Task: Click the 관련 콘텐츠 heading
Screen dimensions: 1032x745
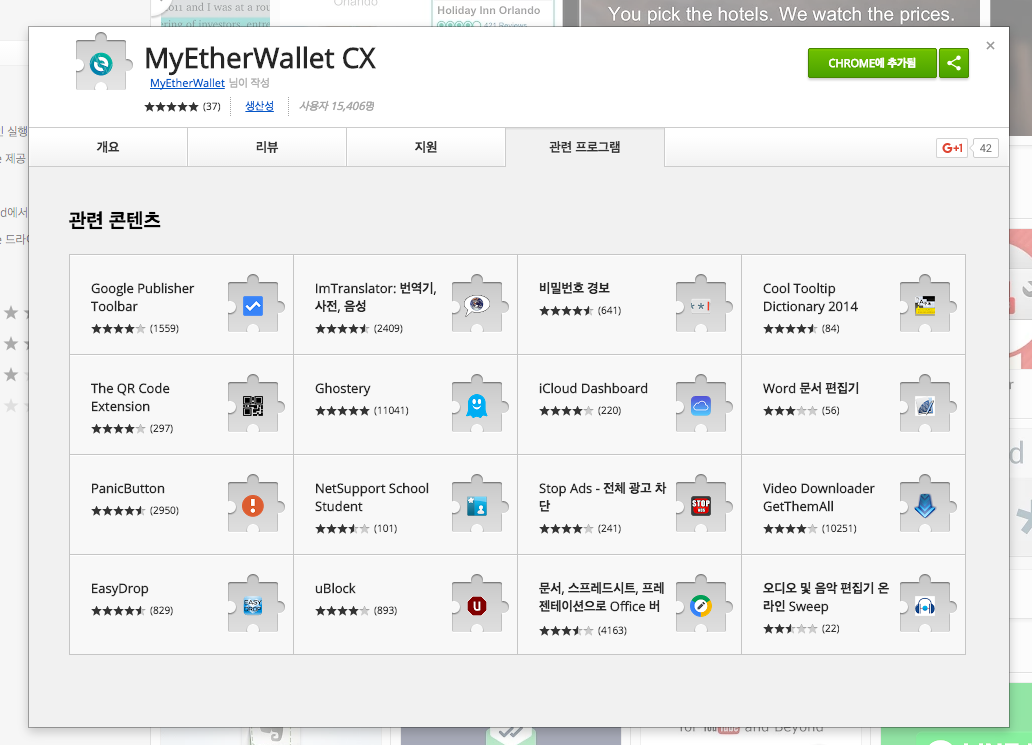Action: coord(115,220)
